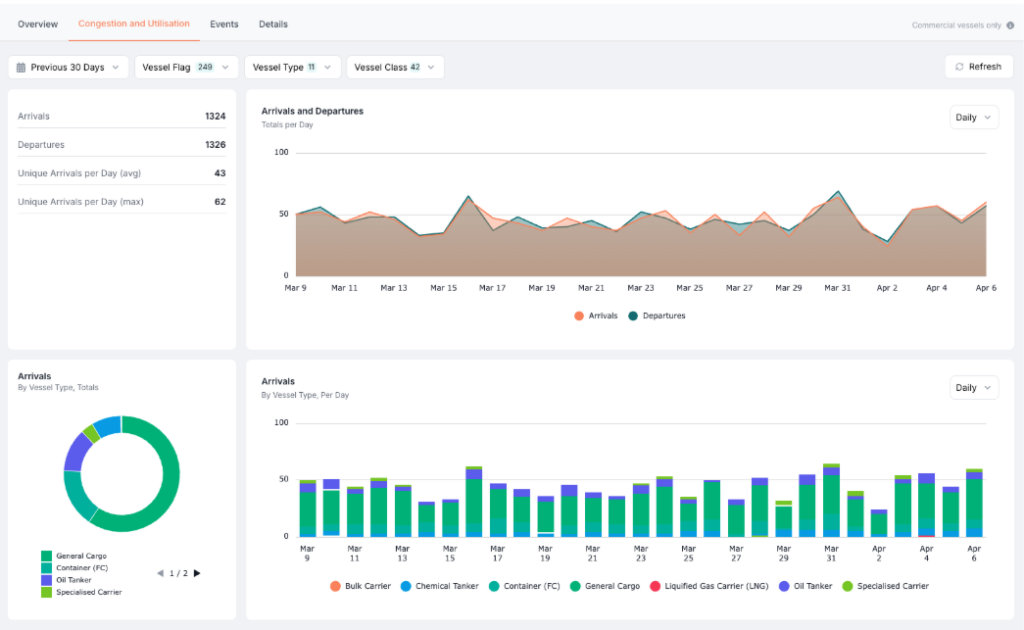
Task: Switch to the Overview tab
Action: 38,24
